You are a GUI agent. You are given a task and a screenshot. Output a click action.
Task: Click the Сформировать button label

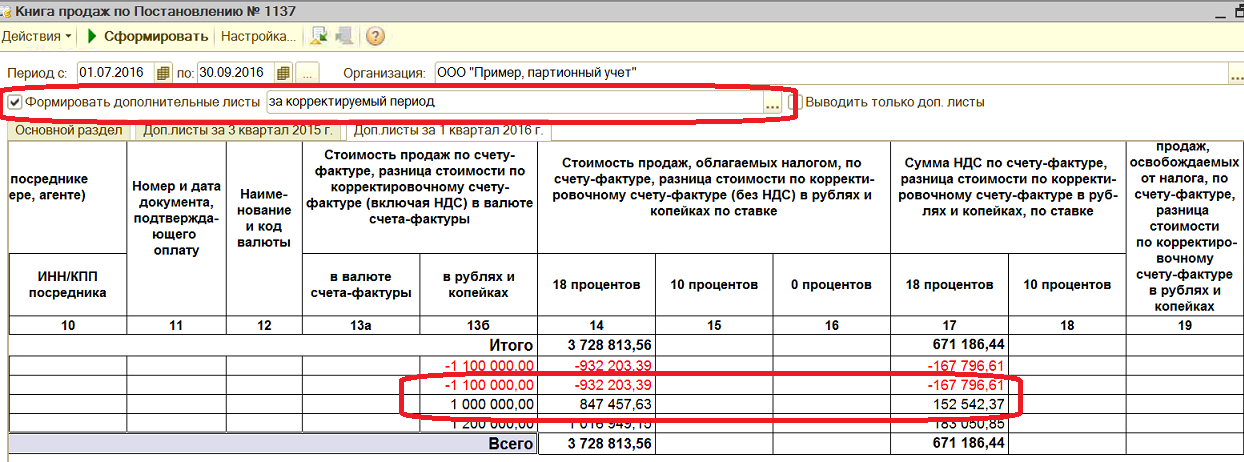(x=156, y=37)
